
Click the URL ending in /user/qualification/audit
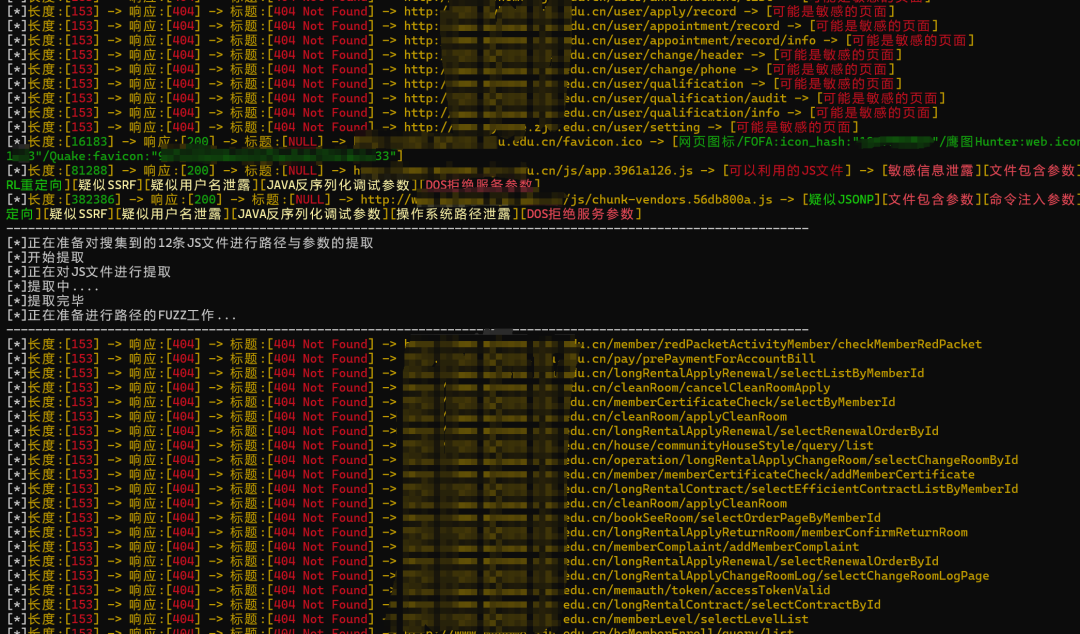595,98
